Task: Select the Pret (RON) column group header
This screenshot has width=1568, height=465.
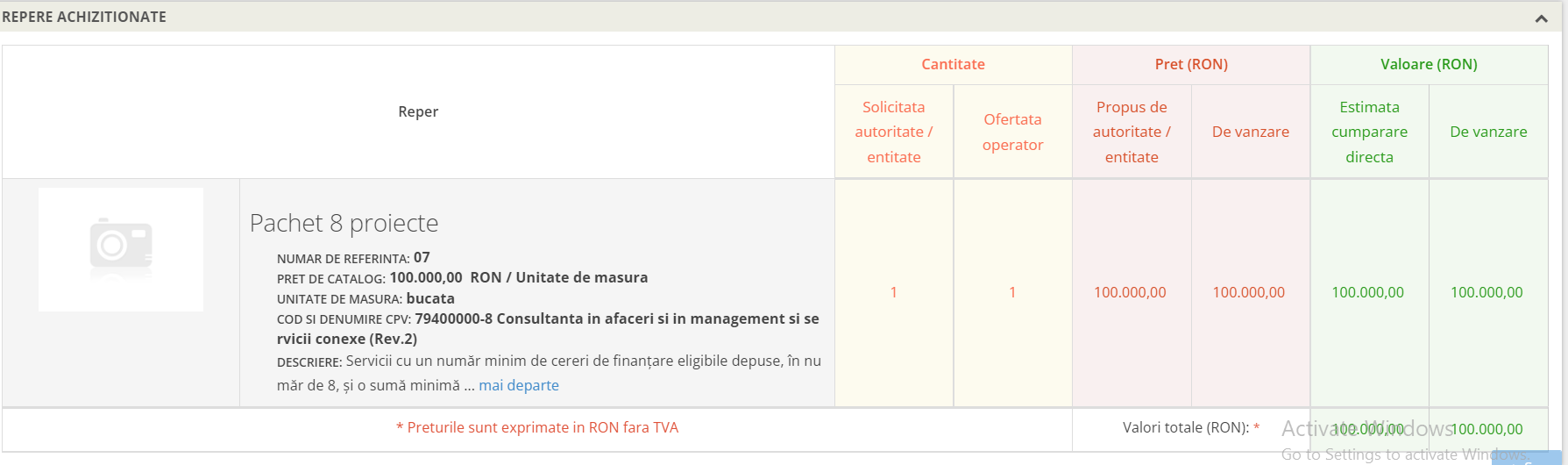Action: tap(1190, 64)
